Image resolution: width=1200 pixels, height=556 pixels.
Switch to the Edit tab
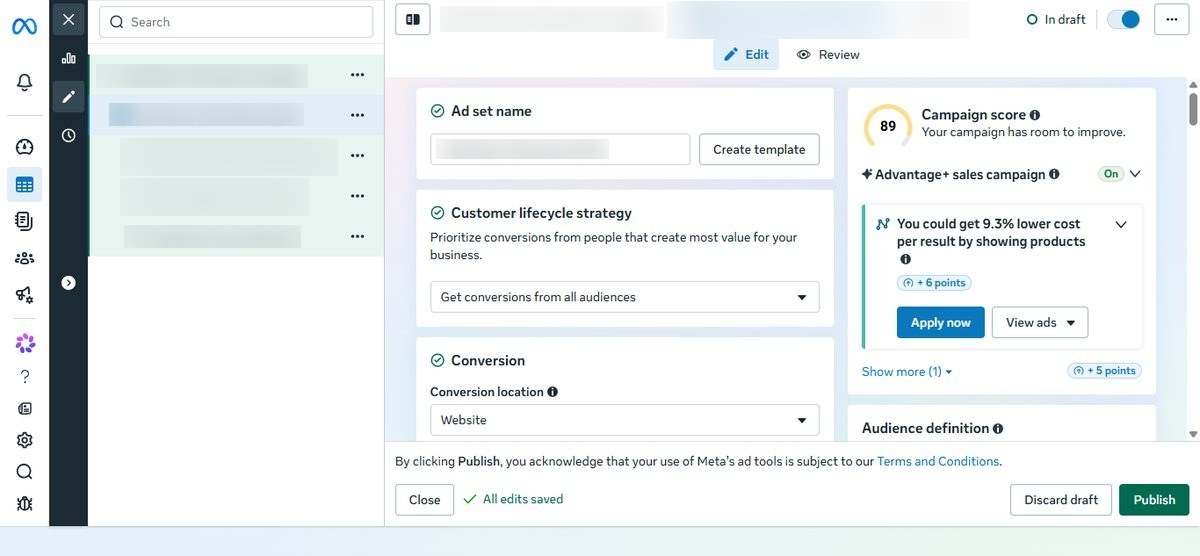coord(746,55)
